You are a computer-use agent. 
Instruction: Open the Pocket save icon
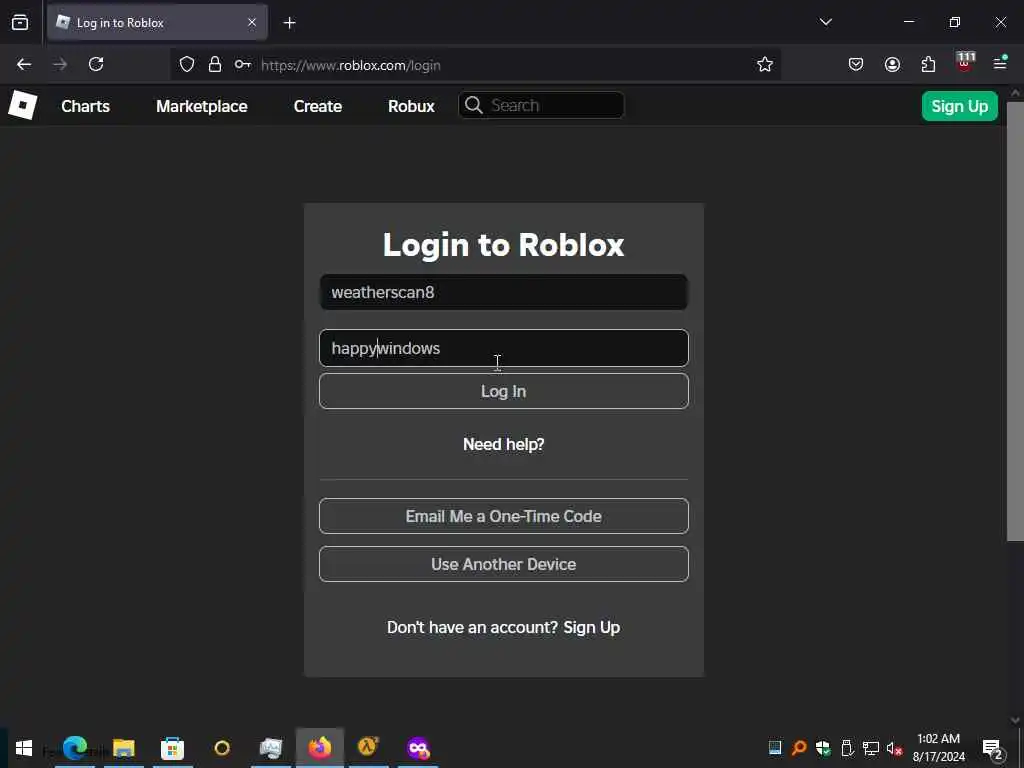(856, 65)
